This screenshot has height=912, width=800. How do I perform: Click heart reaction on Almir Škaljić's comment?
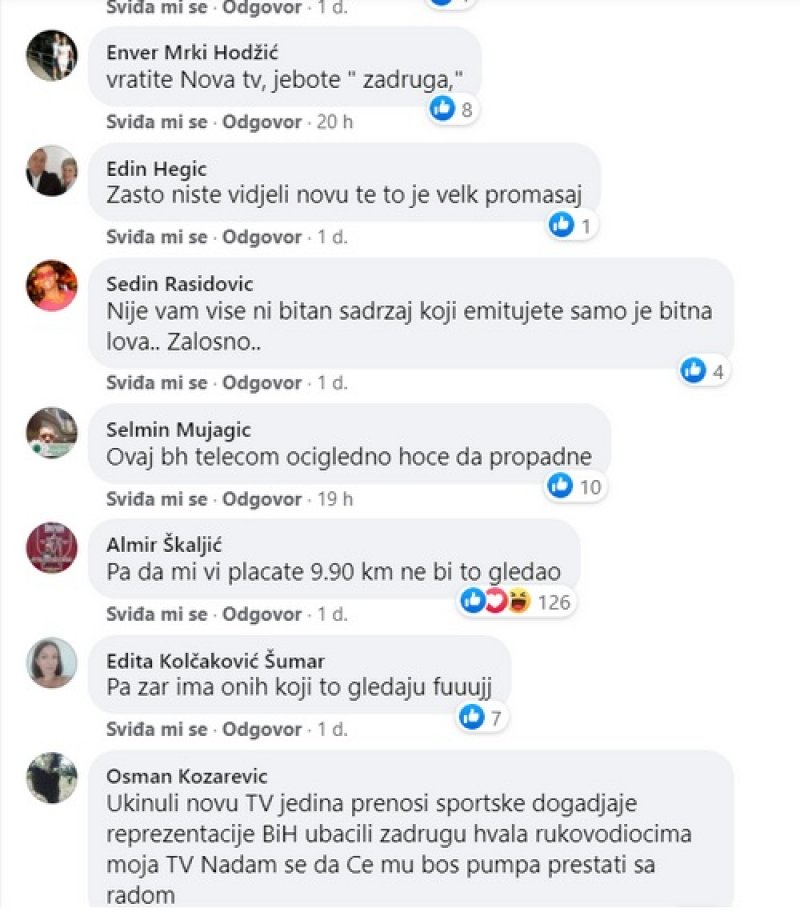tap(495, 601)
